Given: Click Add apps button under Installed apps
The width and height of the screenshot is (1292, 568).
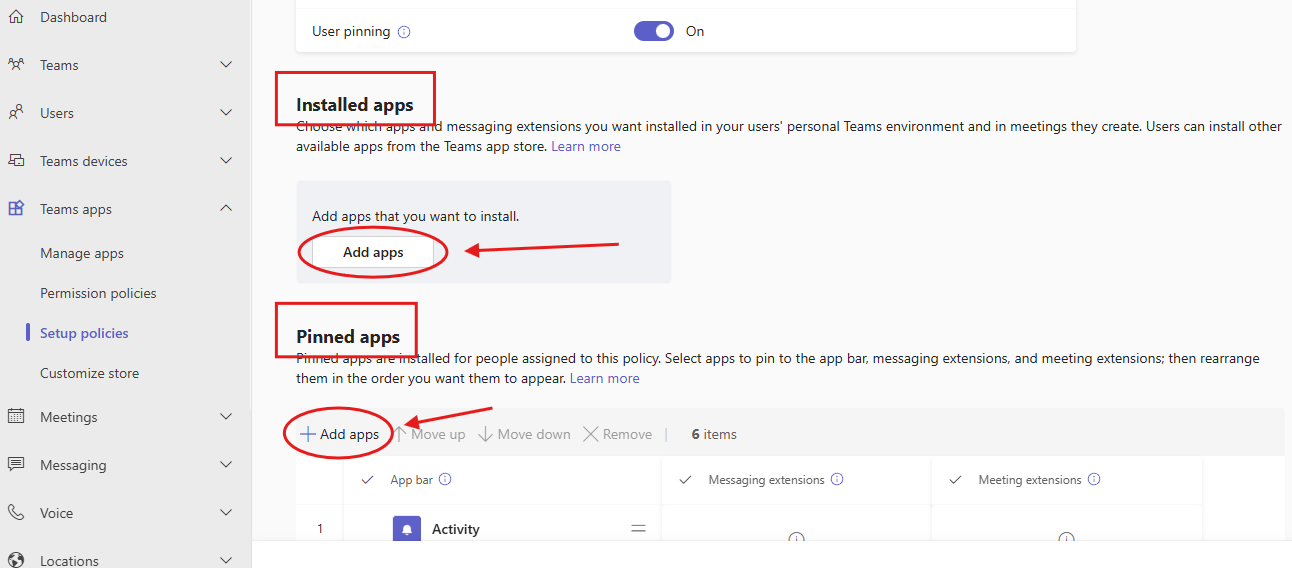Looking at the screenshot, I should point(373,253).
